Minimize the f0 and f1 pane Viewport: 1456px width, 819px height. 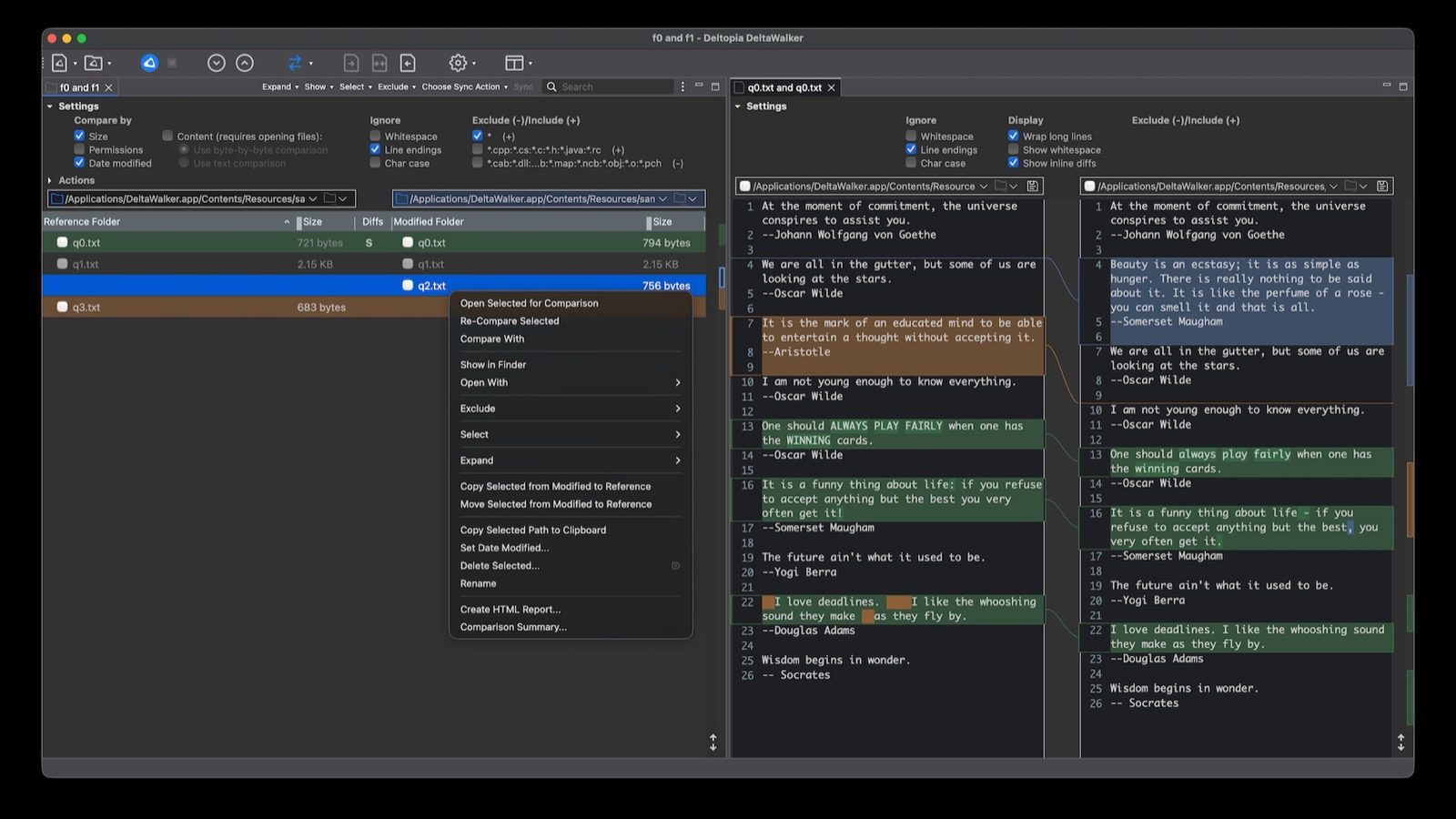point(699,86)
